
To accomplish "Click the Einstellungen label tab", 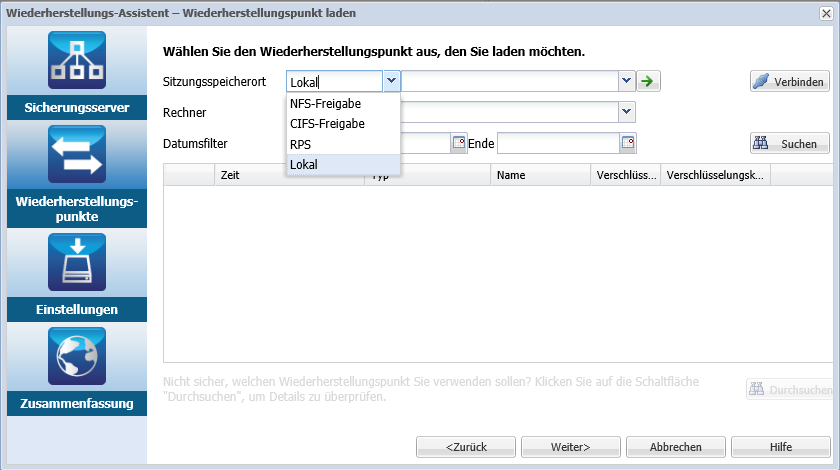I will click(77, 309).
